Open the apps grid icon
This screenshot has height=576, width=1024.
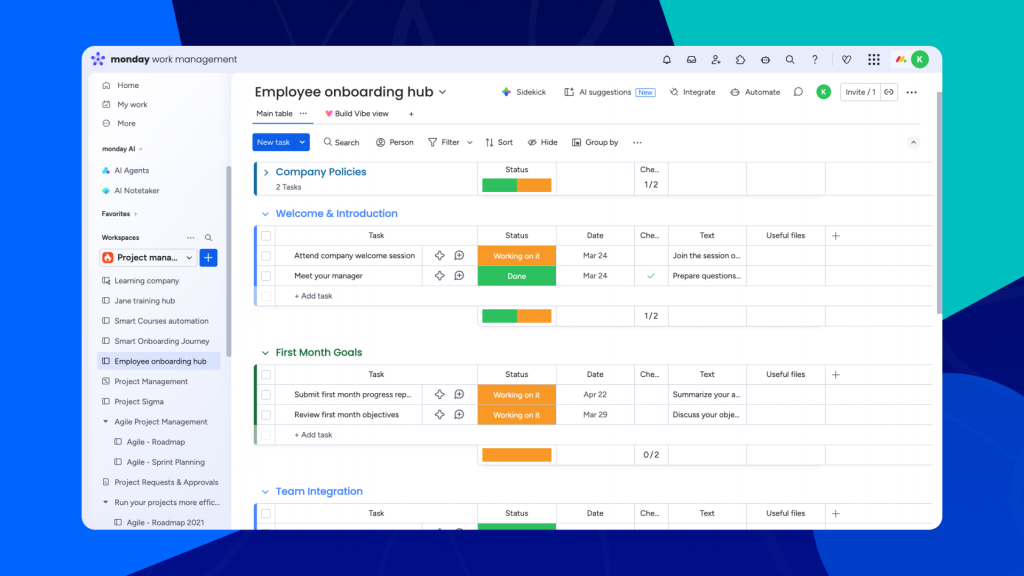(874, 60)
